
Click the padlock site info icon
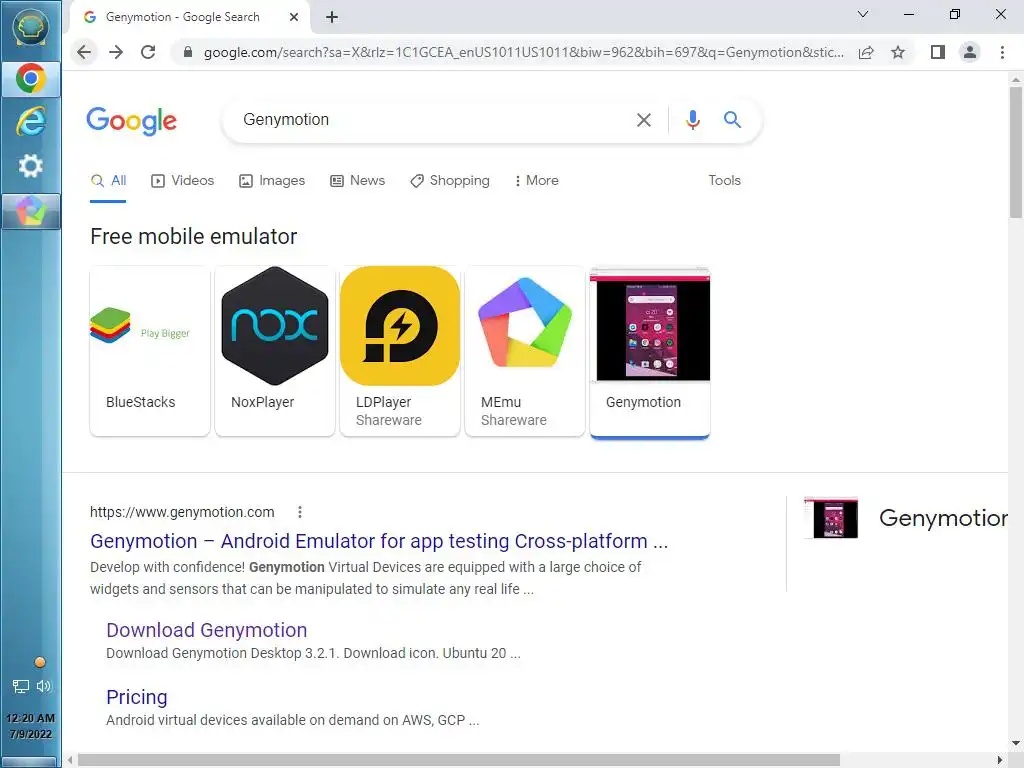[188, 52]
